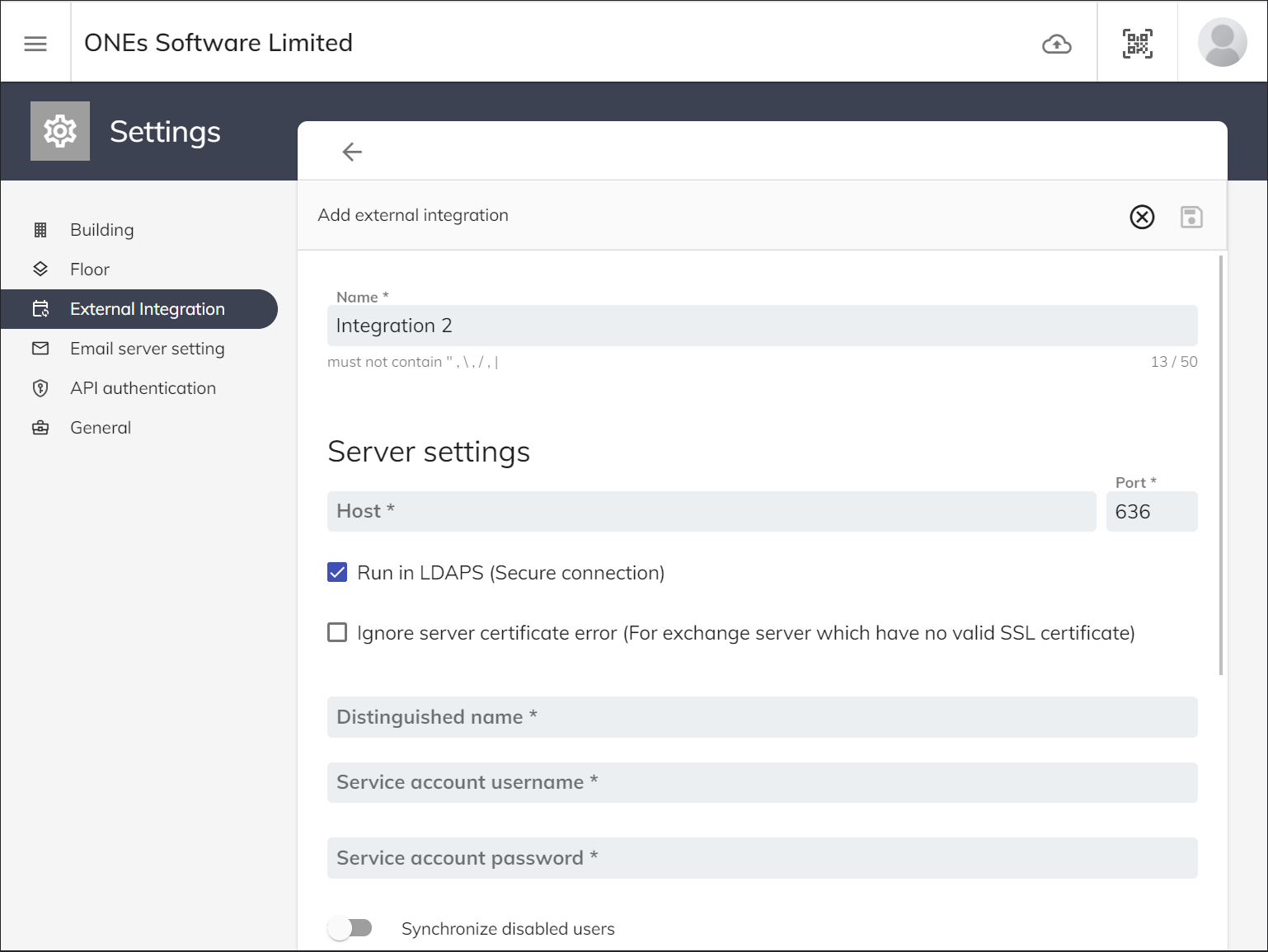Image resolution: width=1268 pixels, height=952 pixels.
Task: Cancel adding integration with X circle icon
Action: click(1142, 217)
